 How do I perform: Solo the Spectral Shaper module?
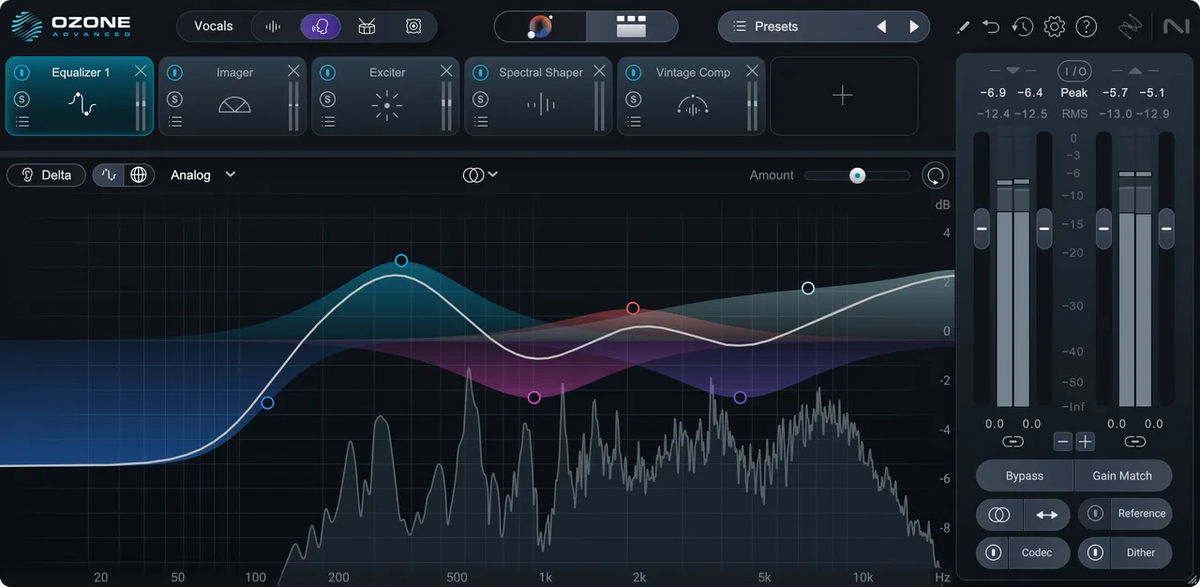click(x=481, y=99)
